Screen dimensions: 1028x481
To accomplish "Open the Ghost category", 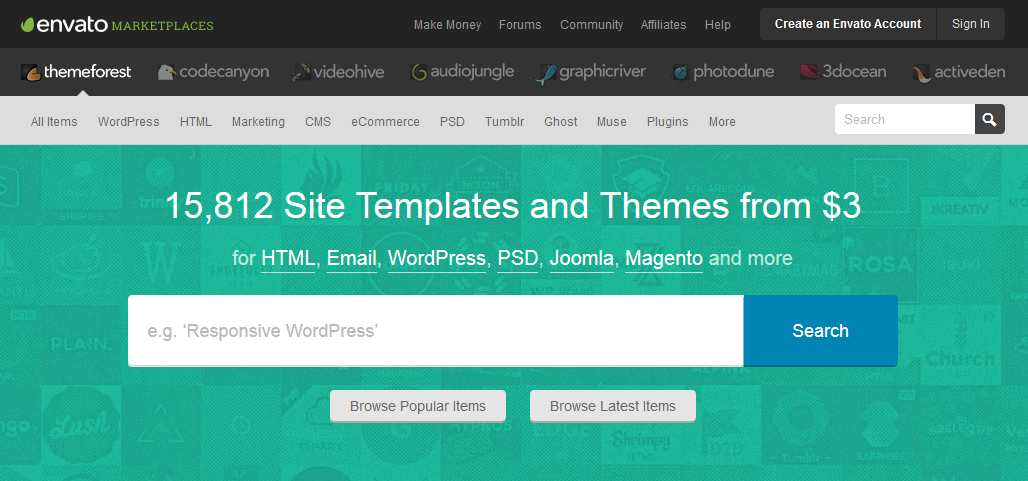I will coord(561,122).
